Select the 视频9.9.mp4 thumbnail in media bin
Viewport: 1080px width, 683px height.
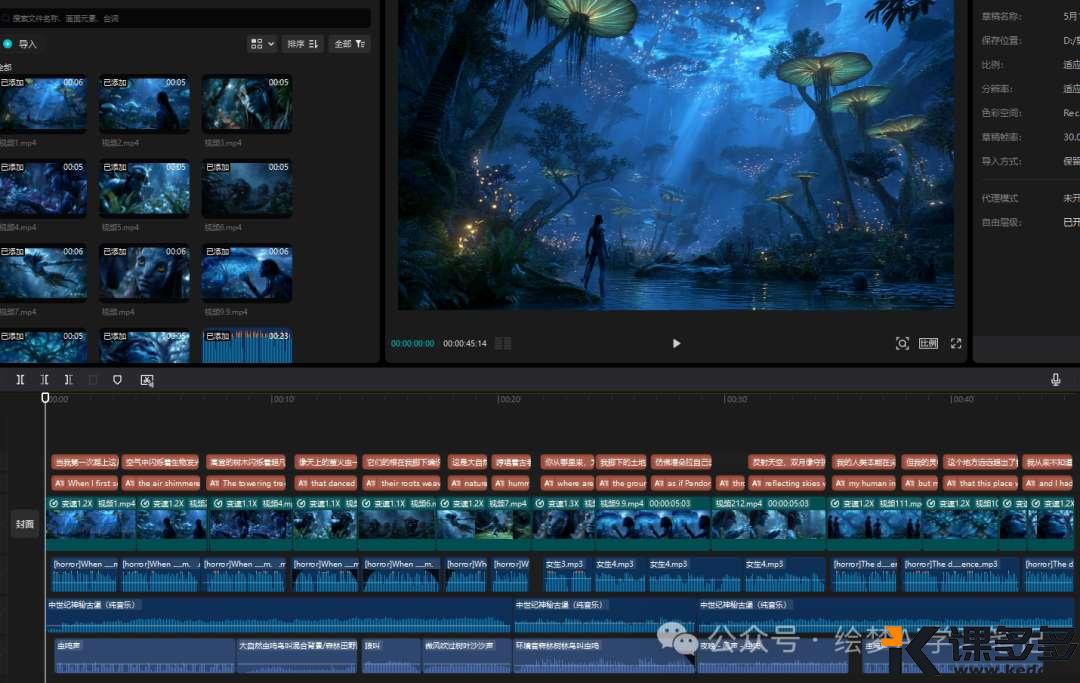point(247,273)
